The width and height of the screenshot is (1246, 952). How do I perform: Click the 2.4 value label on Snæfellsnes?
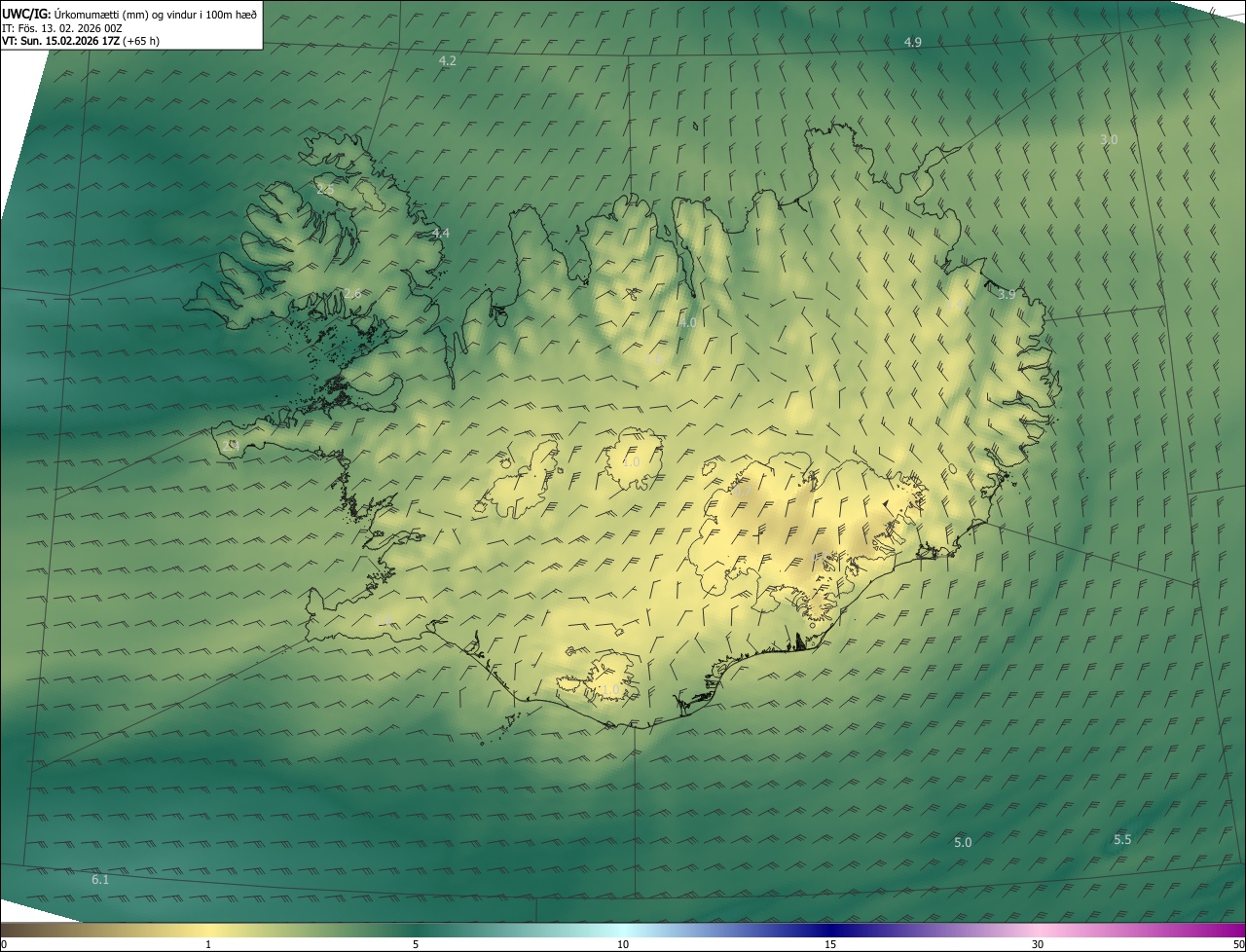(230, 445)
